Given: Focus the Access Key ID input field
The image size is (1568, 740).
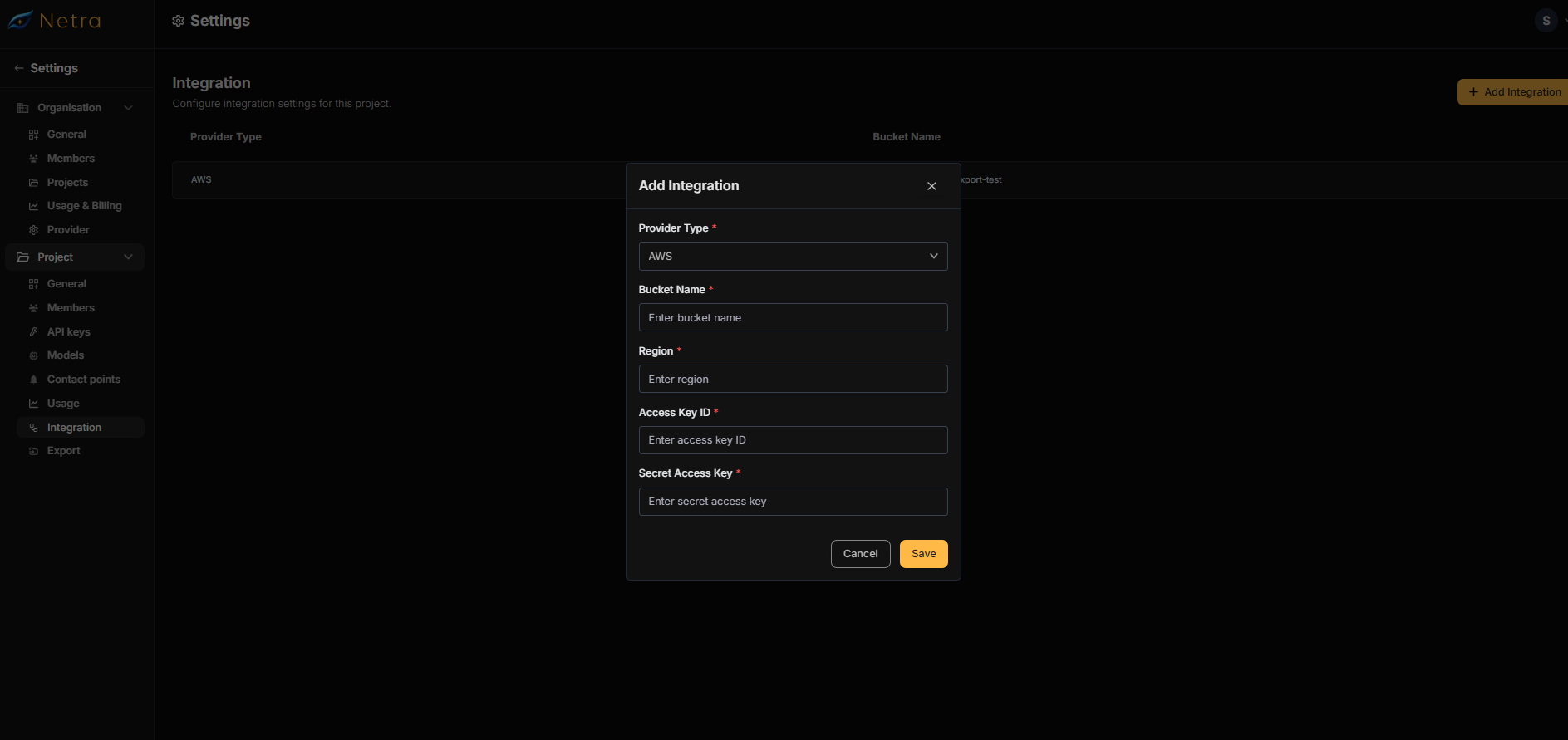Looking at the screenshot, I should (x=793, y=440).
